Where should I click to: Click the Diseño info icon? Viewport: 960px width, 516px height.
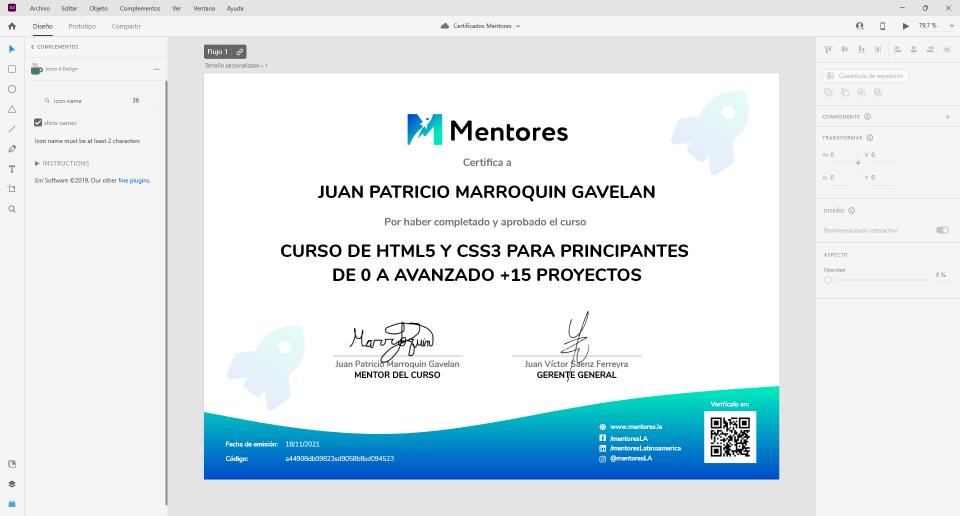point(852,211)
